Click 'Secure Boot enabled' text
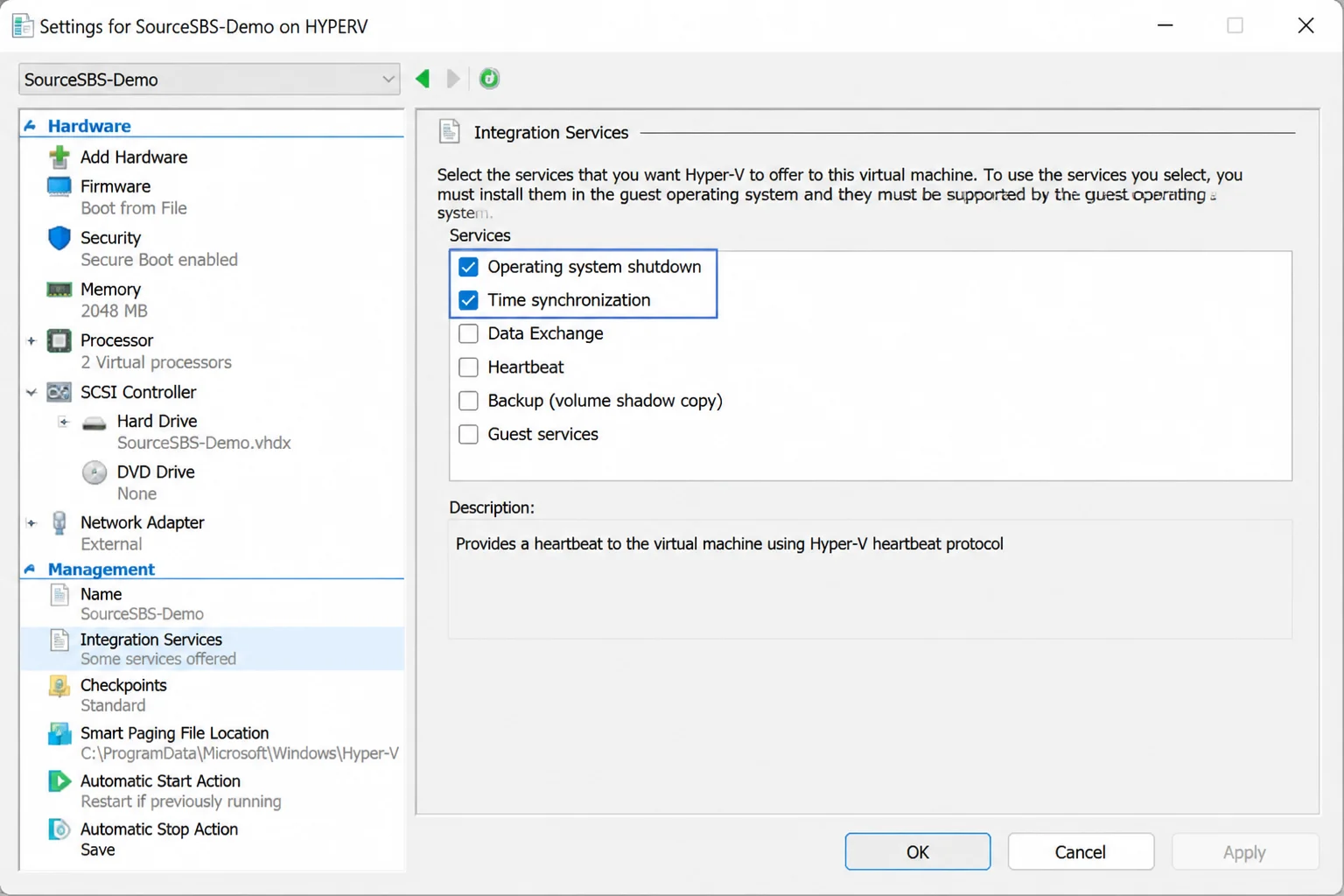This screenshot has width=1344, height=896. coord(159,260)
